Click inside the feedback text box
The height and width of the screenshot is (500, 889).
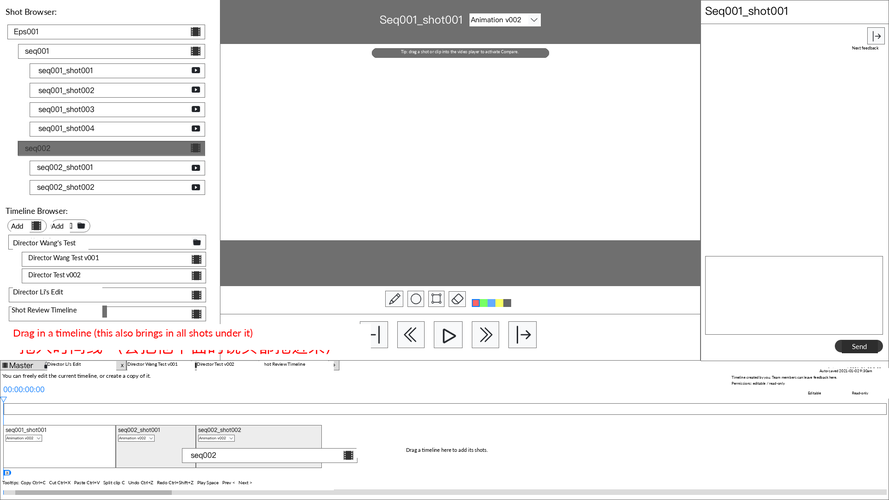click(x=794, y=295)
